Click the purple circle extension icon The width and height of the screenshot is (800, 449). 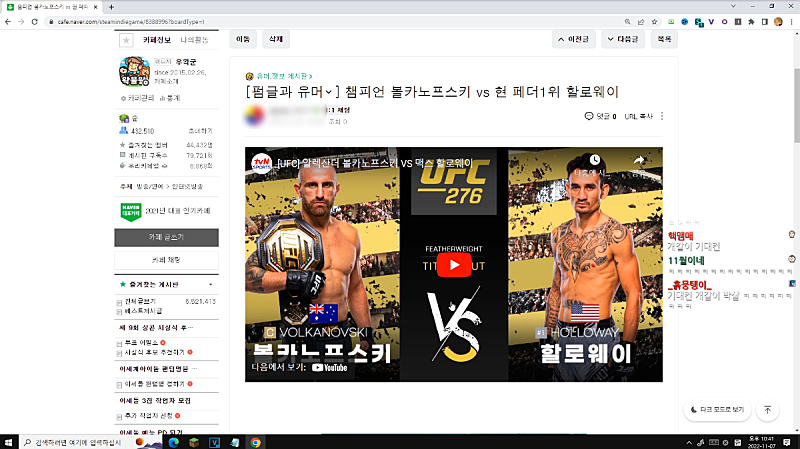[x=724, y=22]
